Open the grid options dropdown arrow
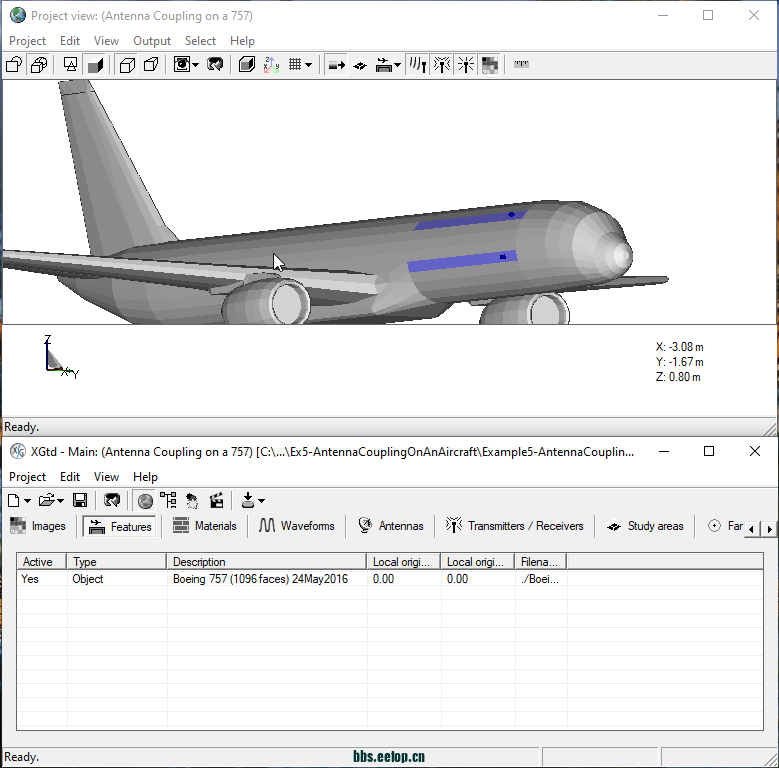The height and width of the screenshot is (768, 779). (309, 65)
